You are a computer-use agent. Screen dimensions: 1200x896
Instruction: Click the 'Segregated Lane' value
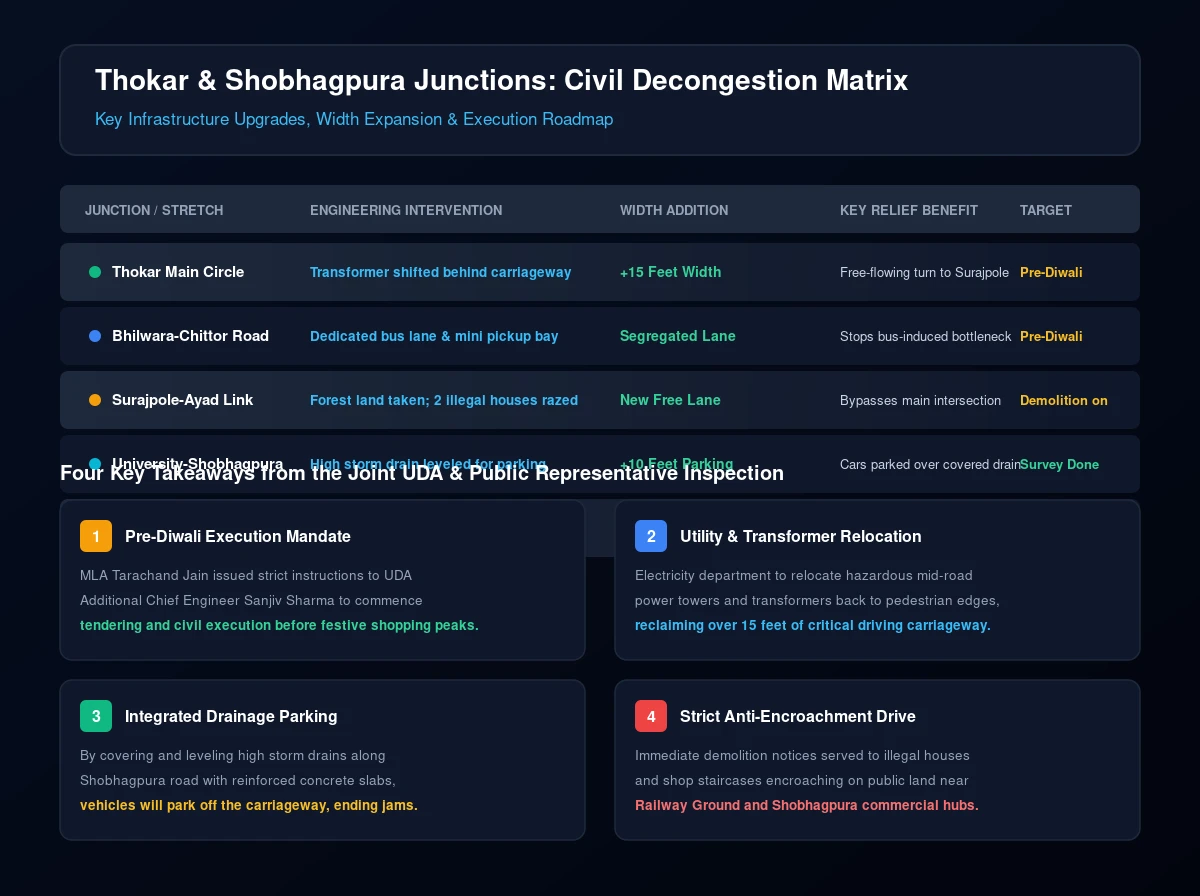(x=678, y=336)
